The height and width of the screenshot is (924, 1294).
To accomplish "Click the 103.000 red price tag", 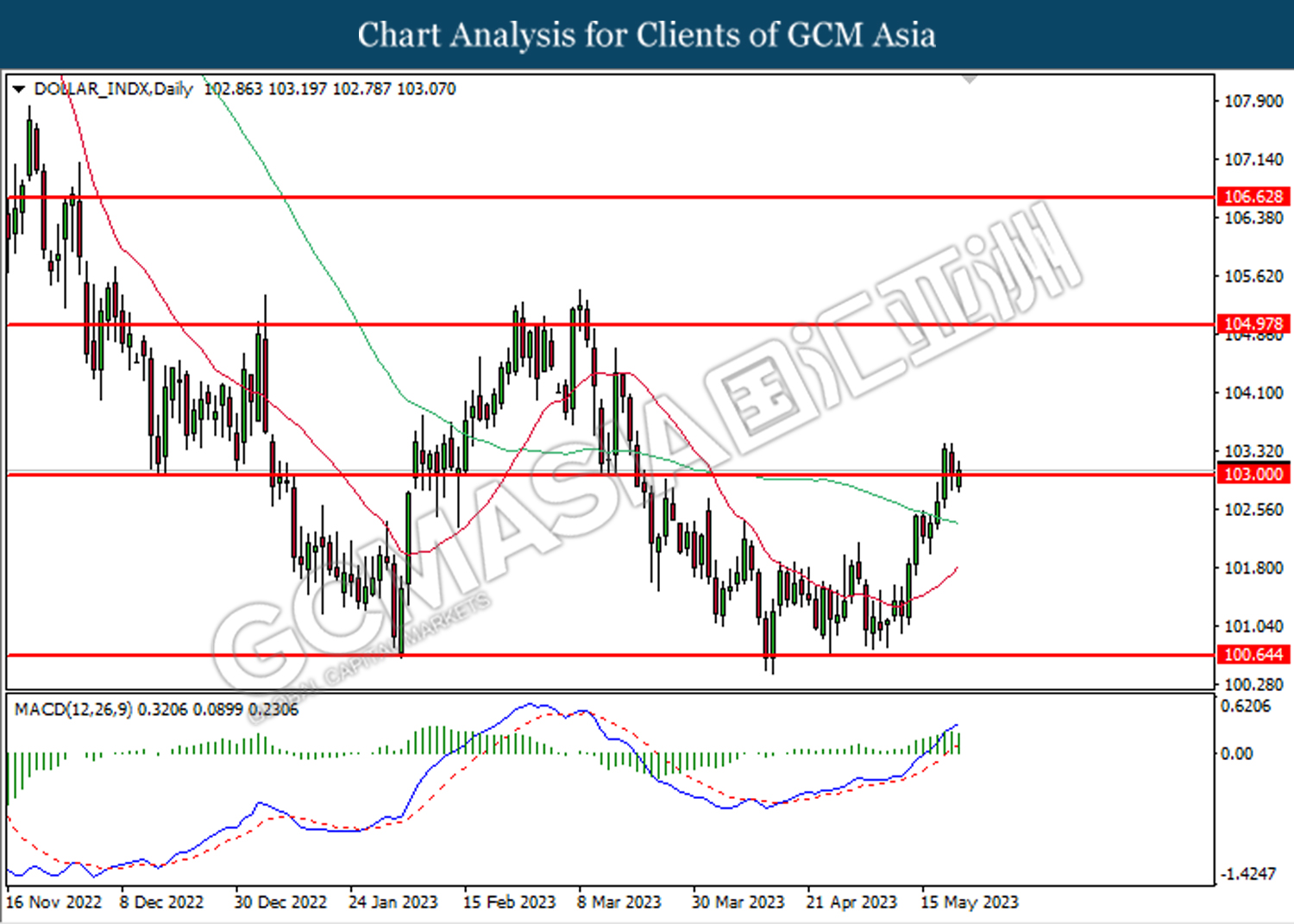I will [x=1253, y=475].
